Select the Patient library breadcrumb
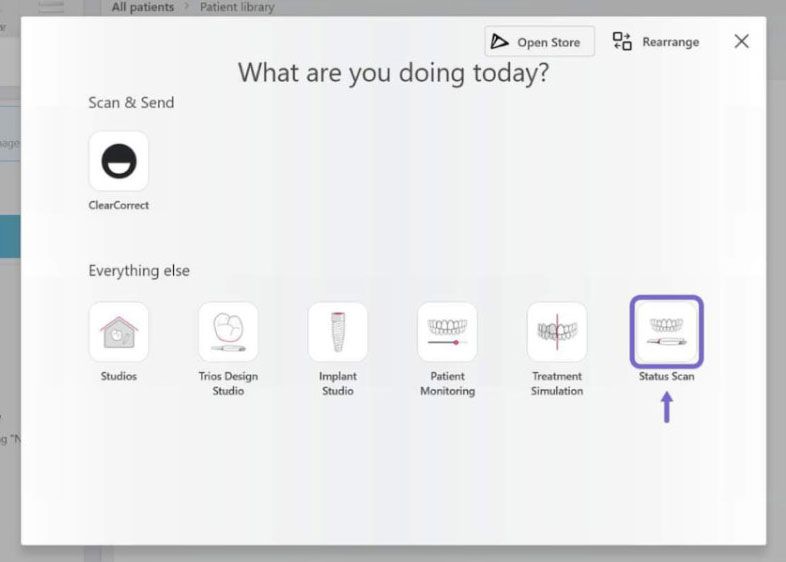Image resolution: width=786 pixels, height=562 pixels. pos(235,7)
